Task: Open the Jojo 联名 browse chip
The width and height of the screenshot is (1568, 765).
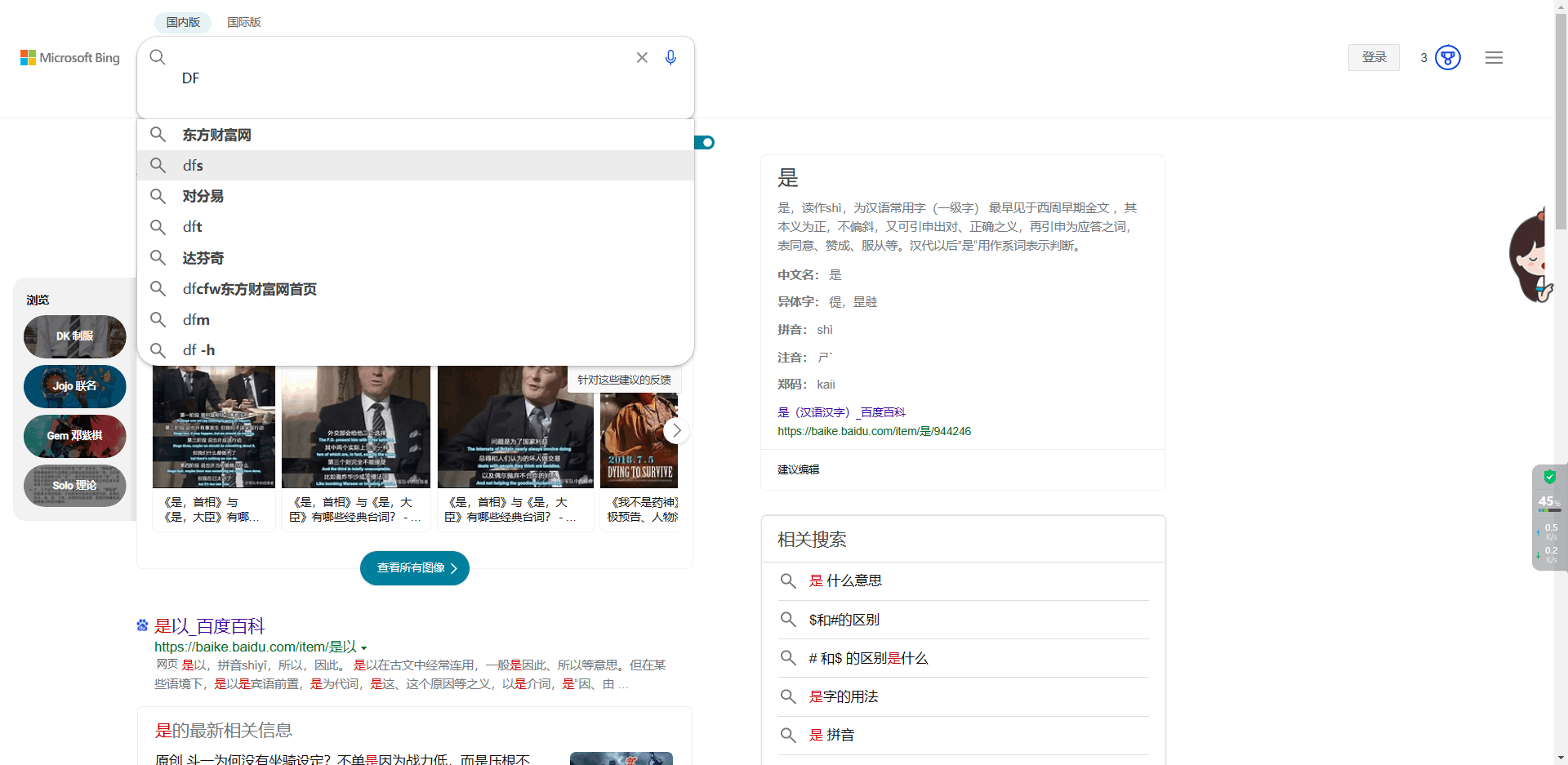Action: coord(75,386)
